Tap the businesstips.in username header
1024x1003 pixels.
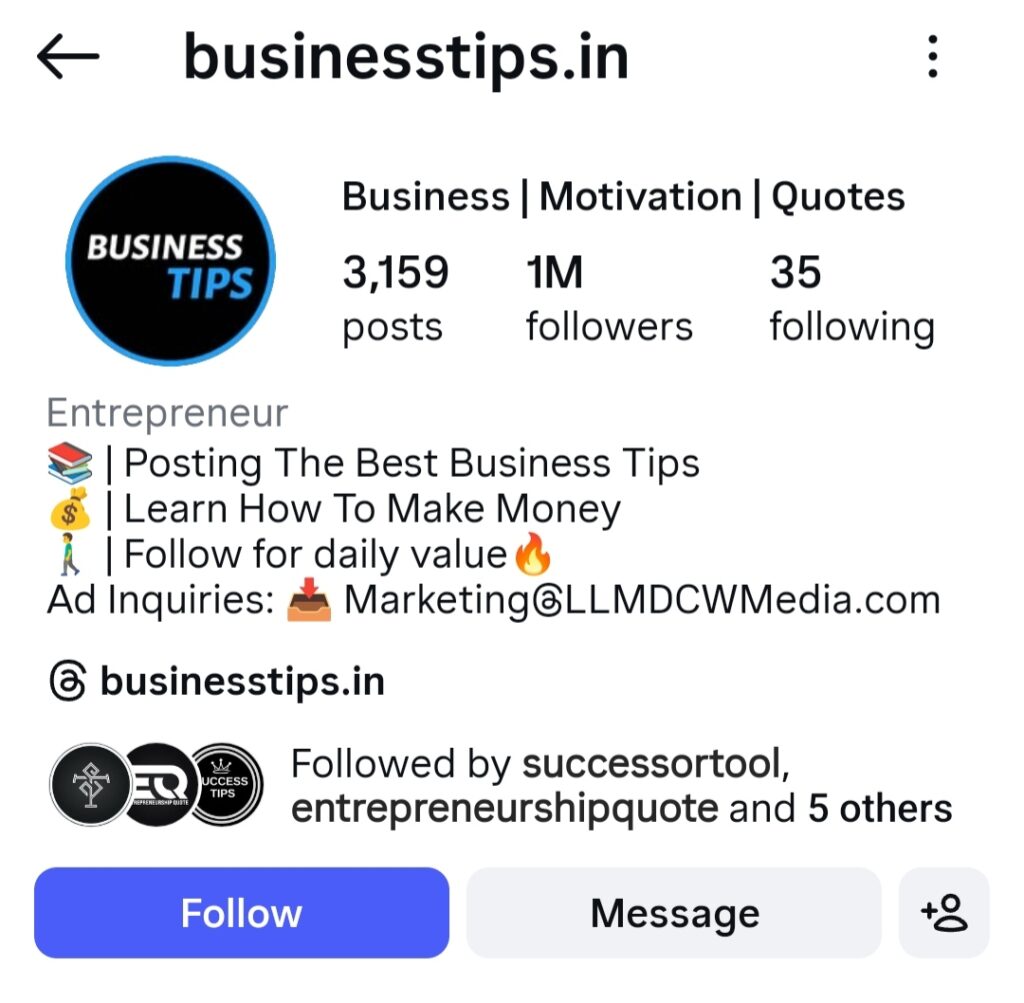click(406, 57)
